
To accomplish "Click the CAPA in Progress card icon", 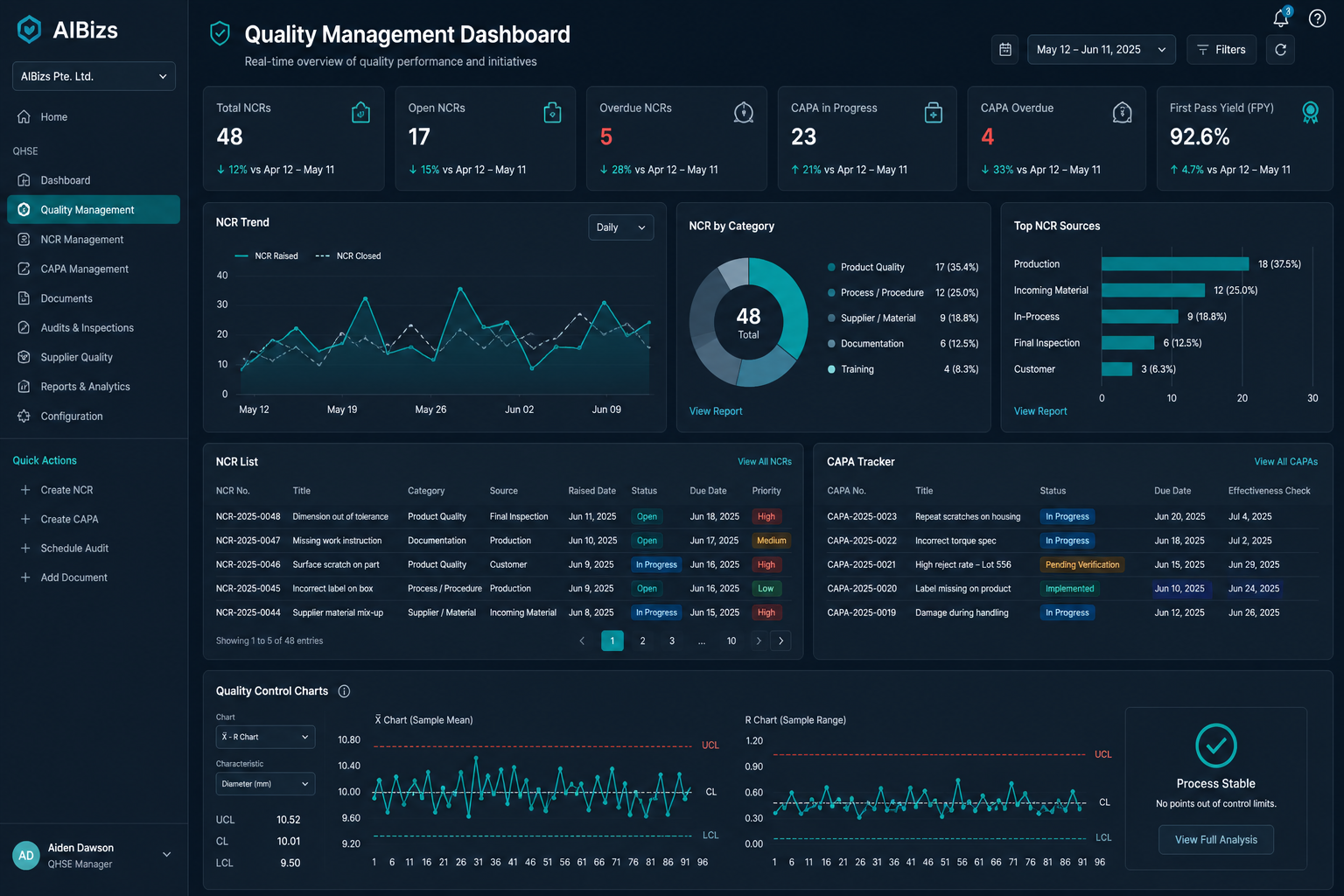I will point(934,112).
